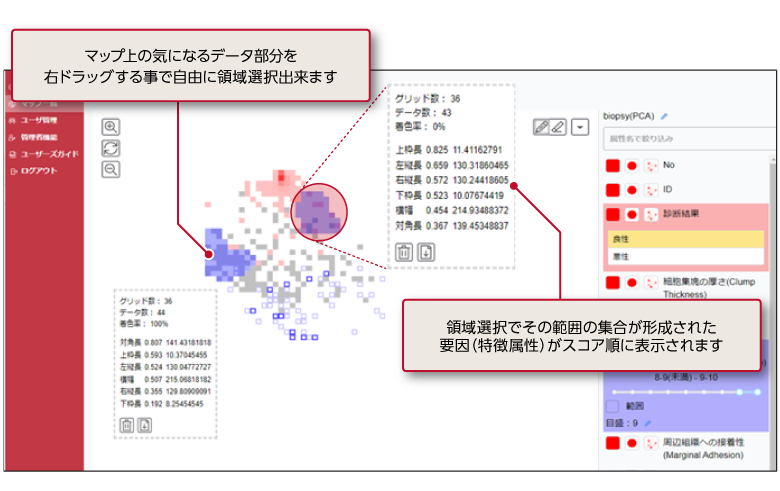Click the zoom in magnifier icon

[x=111, y=127]
